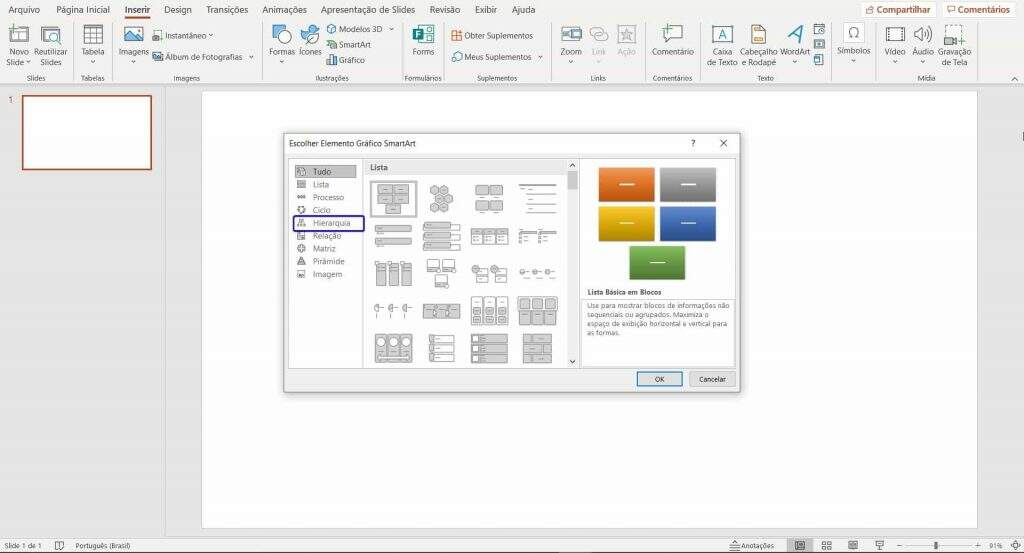Open the Meus Suplementos dropdown
The image size is (1024, 553).
click(540, 57)
